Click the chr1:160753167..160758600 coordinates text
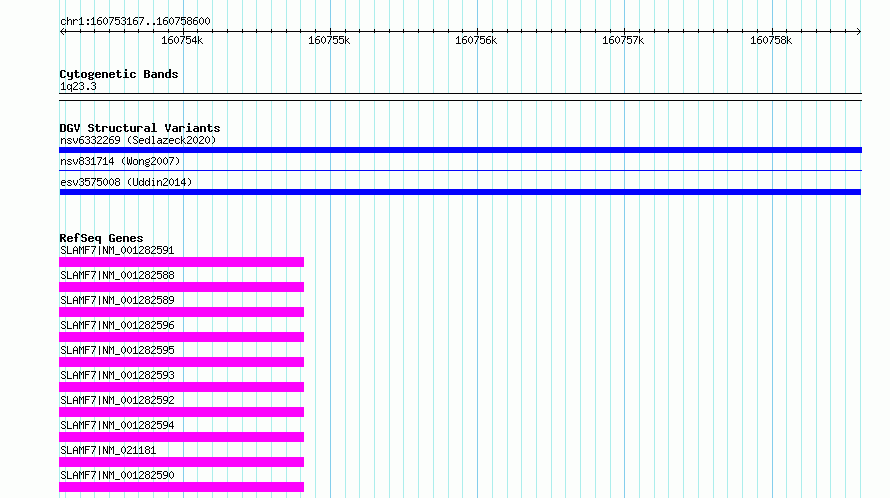This screenshot has height=498, width=890. point(135,22)
